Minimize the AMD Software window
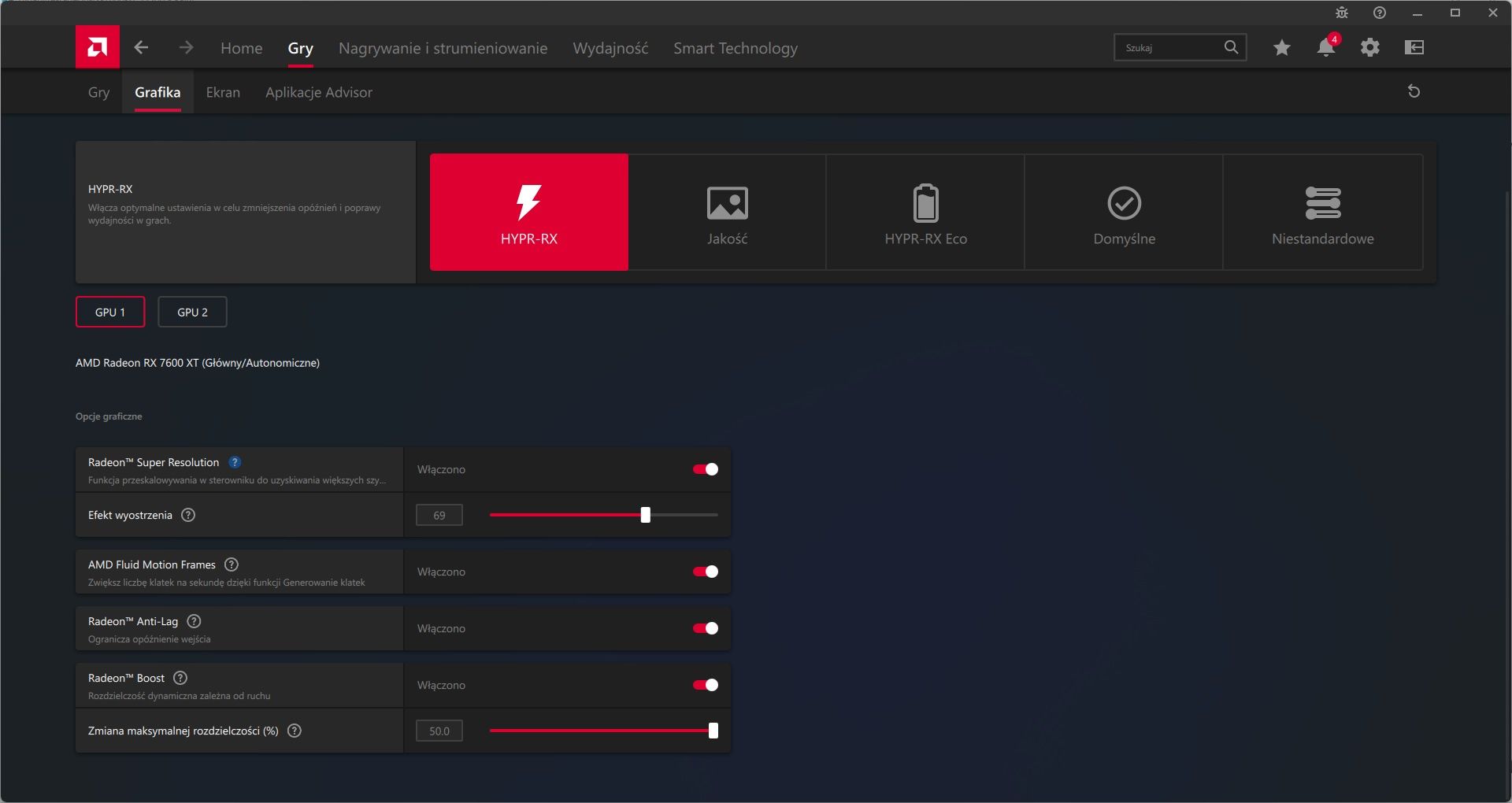This screenshot has height=803, width=1512. point(1417,13)
